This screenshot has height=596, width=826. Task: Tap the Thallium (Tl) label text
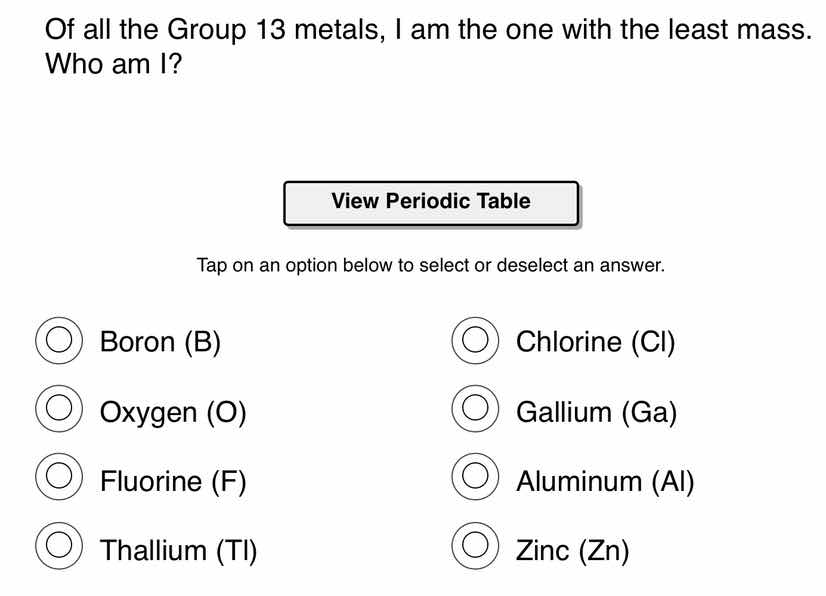tap(178, 547)
